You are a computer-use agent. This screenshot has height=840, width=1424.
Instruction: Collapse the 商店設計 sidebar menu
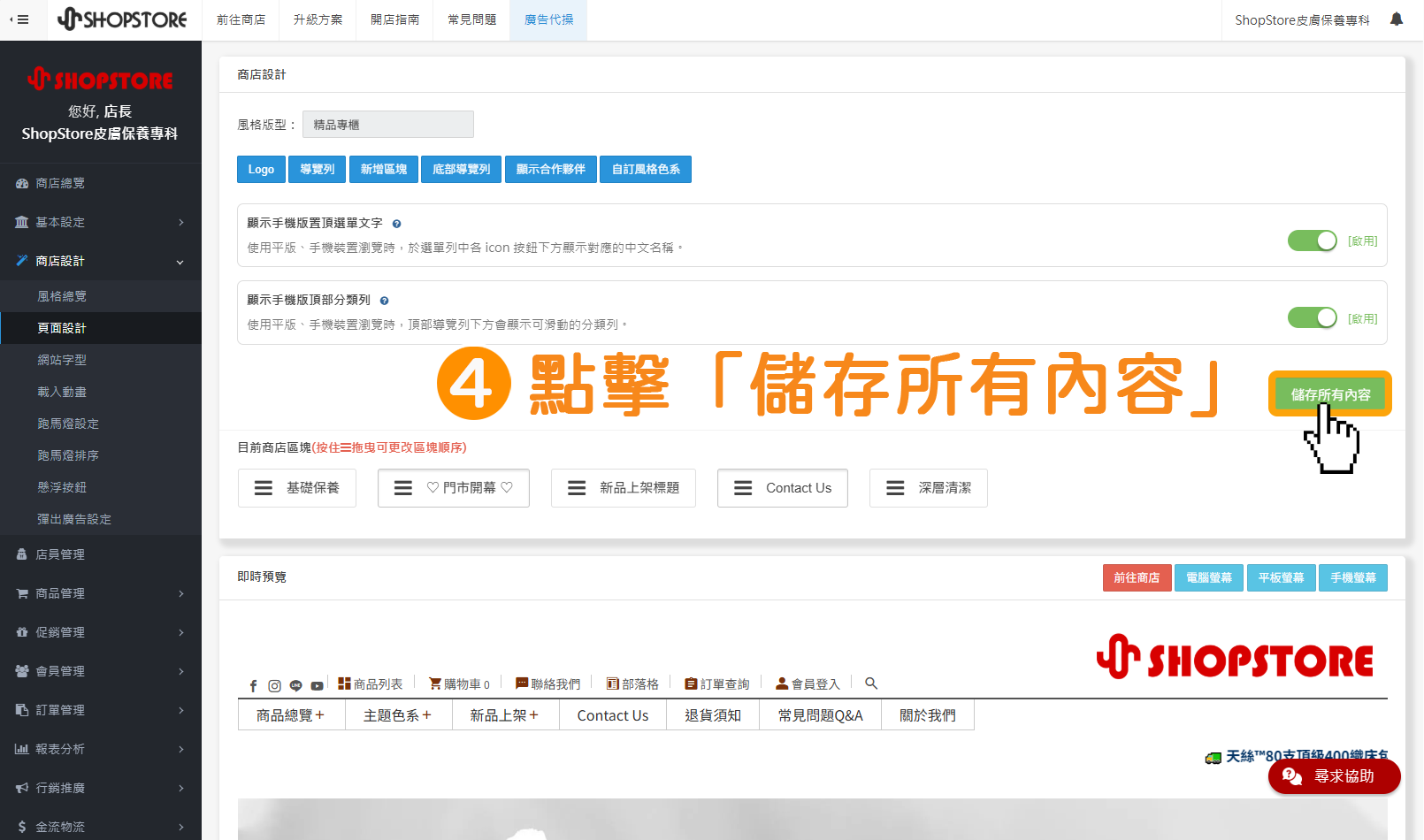coord(101,261)
